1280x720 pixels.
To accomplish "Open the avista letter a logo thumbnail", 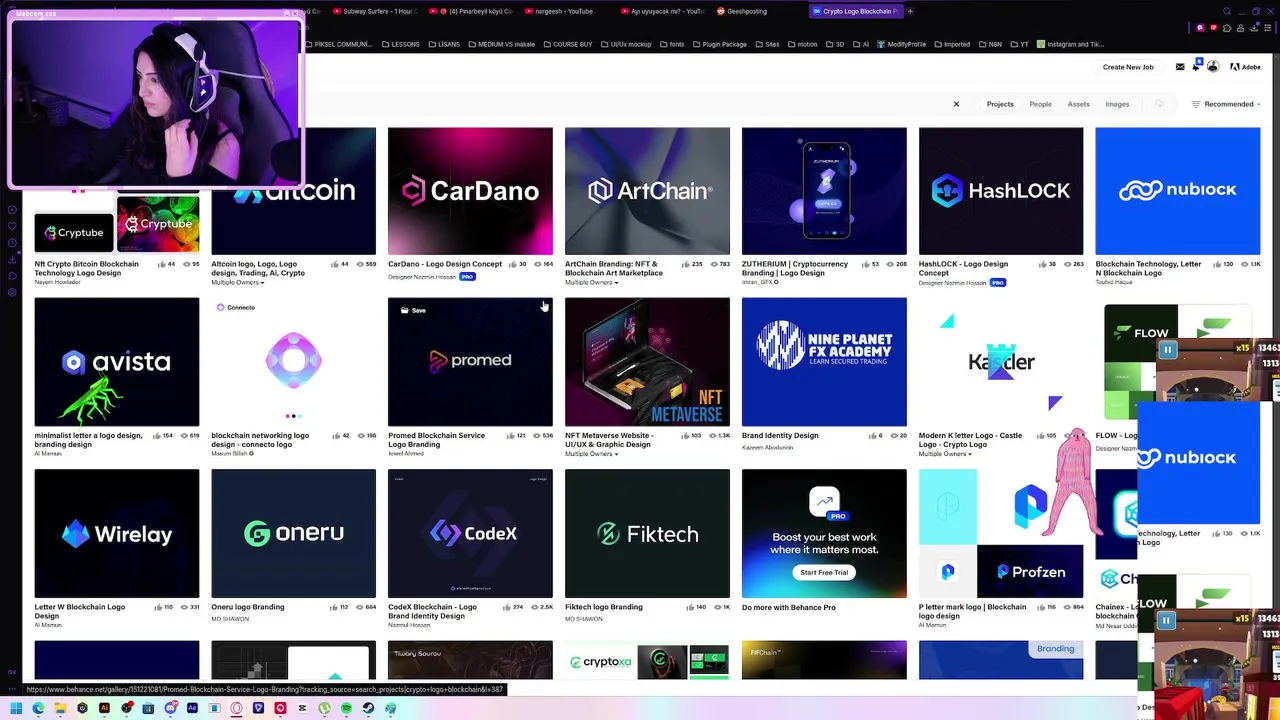I will pyautogui.click(x=117, y=362).
